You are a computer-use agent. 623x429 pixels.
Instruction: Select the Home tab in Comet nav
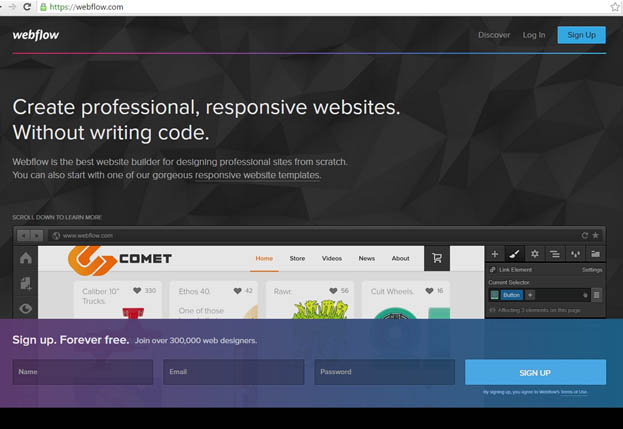click(264, 258)
